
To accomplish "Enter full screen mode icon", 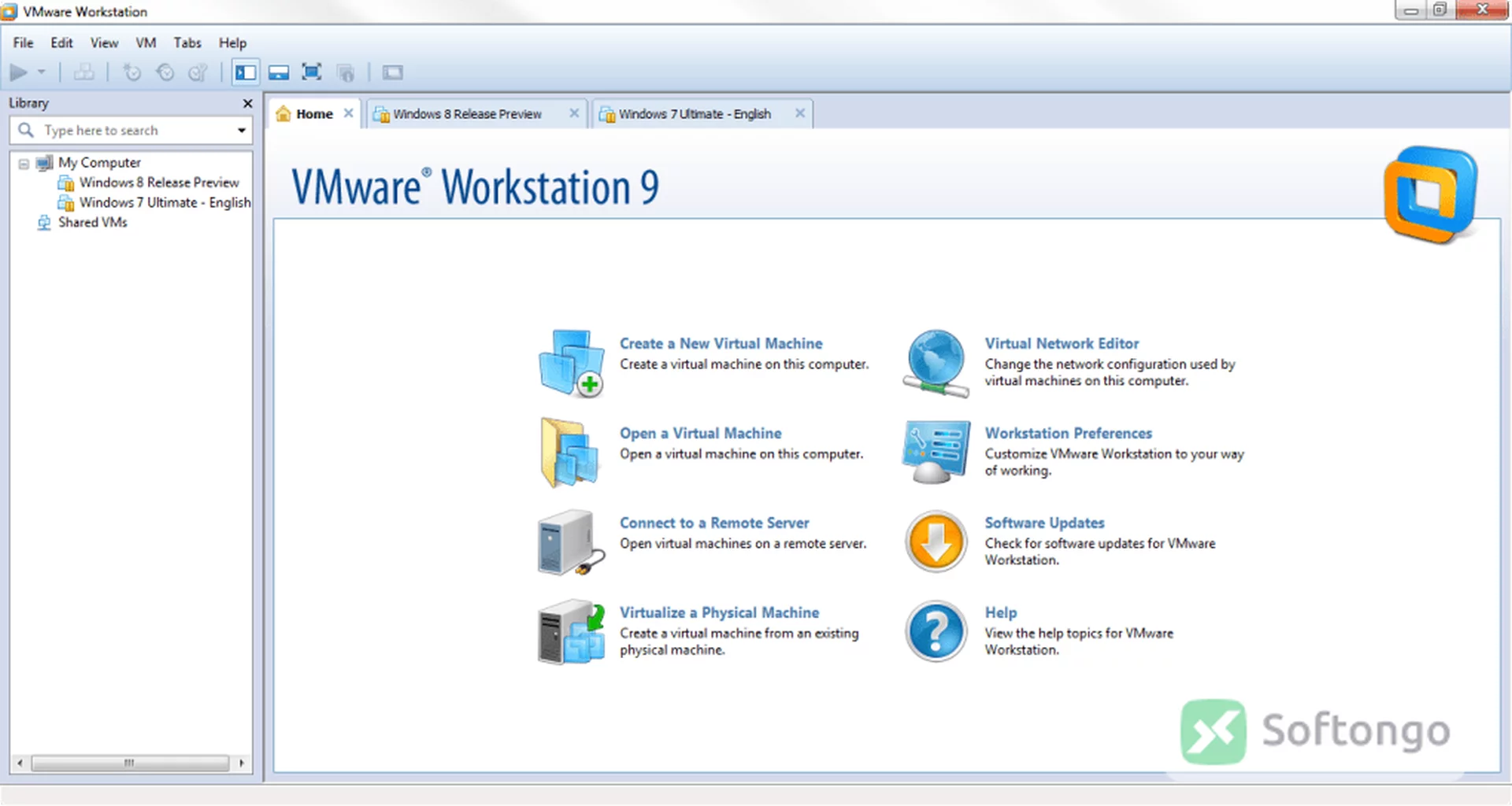I will [x=312, y=72].
